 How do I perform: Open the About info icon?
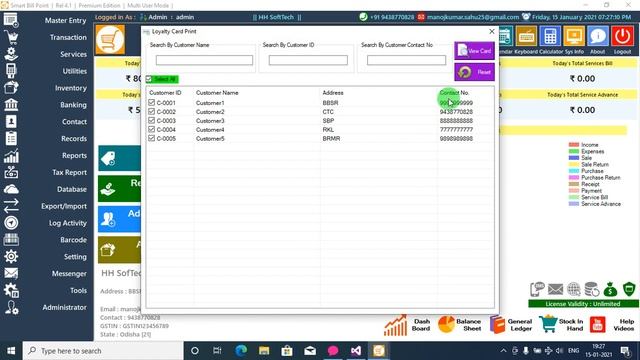[x=598, y=37]
